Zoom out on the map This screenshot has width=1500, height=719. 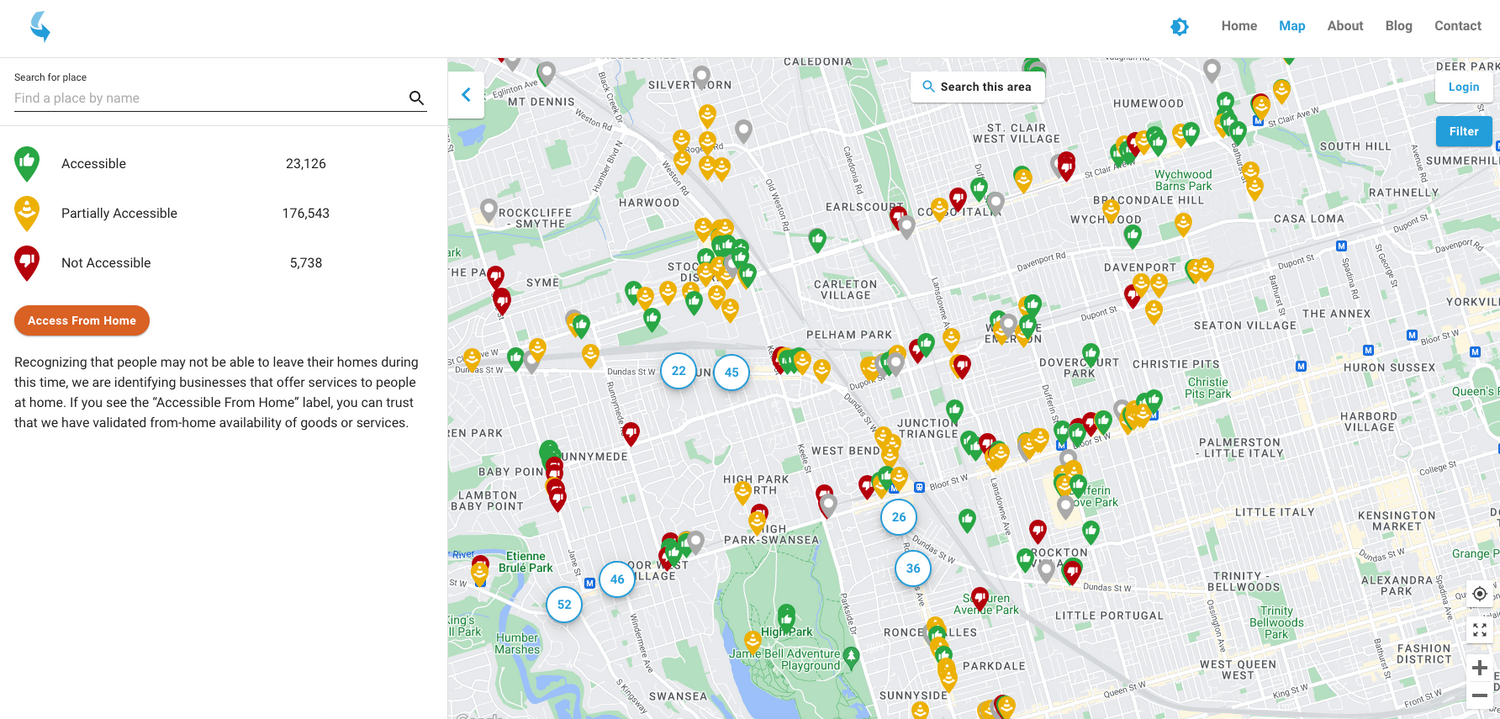pyautogui.click(x=1479, y=696)
